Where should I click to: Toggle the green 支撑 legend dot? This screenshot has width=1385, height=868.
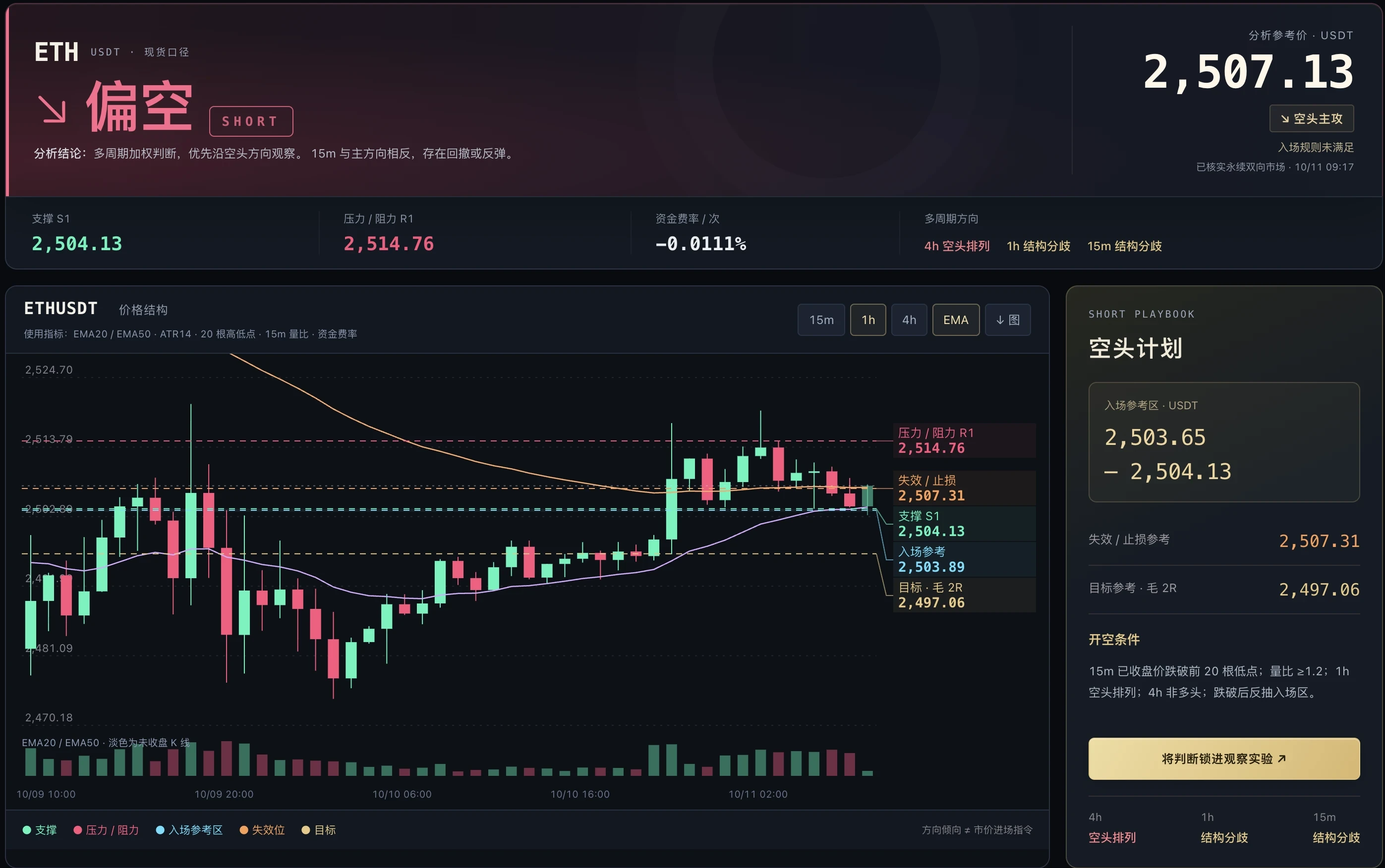(x=26, y=829)
